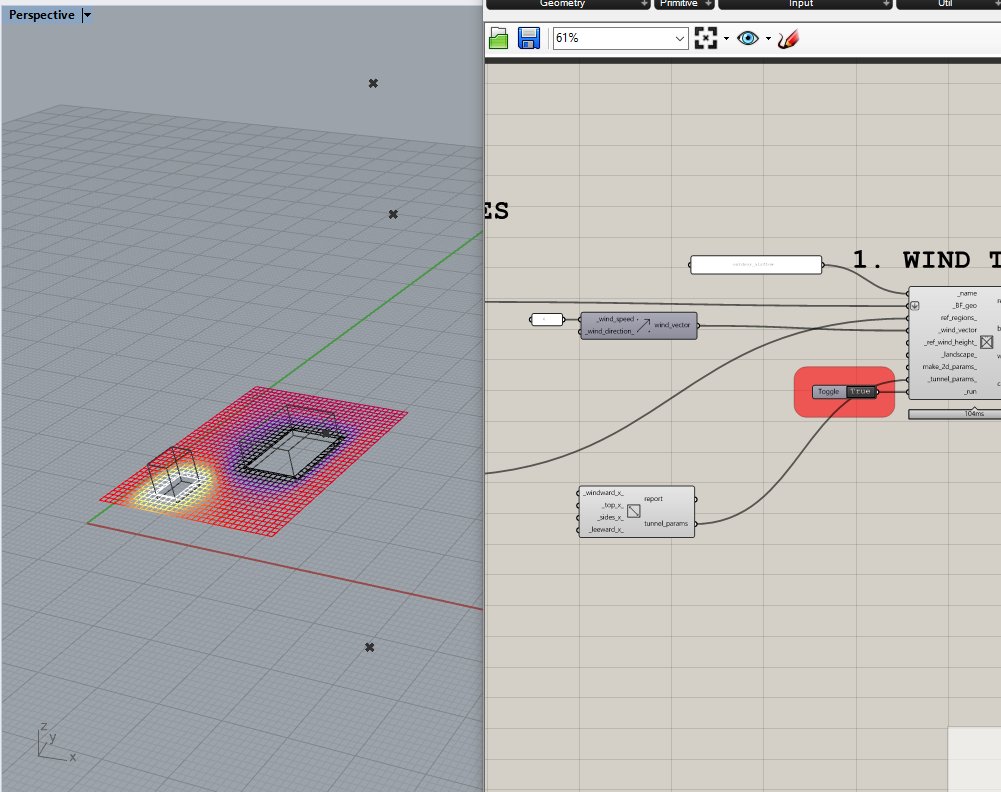
Task: Expand the Input panel plus button
Action: (886, 4)
